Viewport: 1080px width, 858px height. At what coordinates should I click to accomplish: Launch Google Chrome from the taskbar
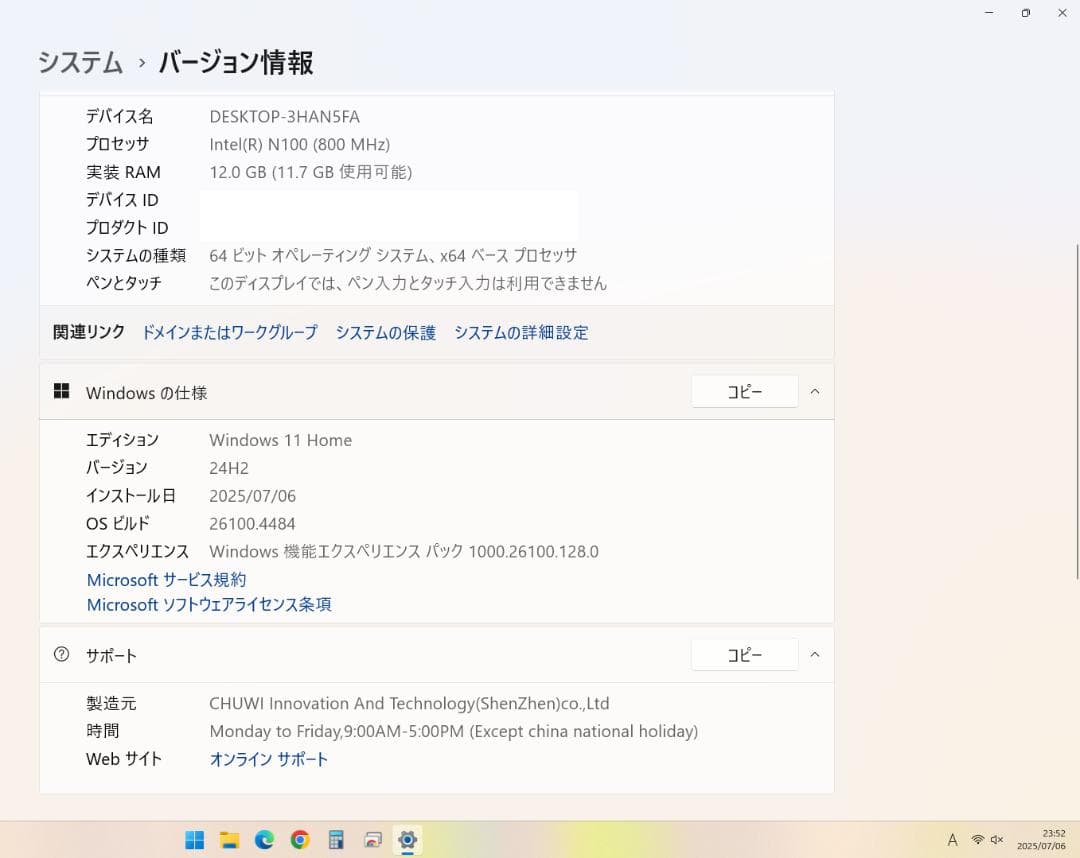click(x=299, y=839)
